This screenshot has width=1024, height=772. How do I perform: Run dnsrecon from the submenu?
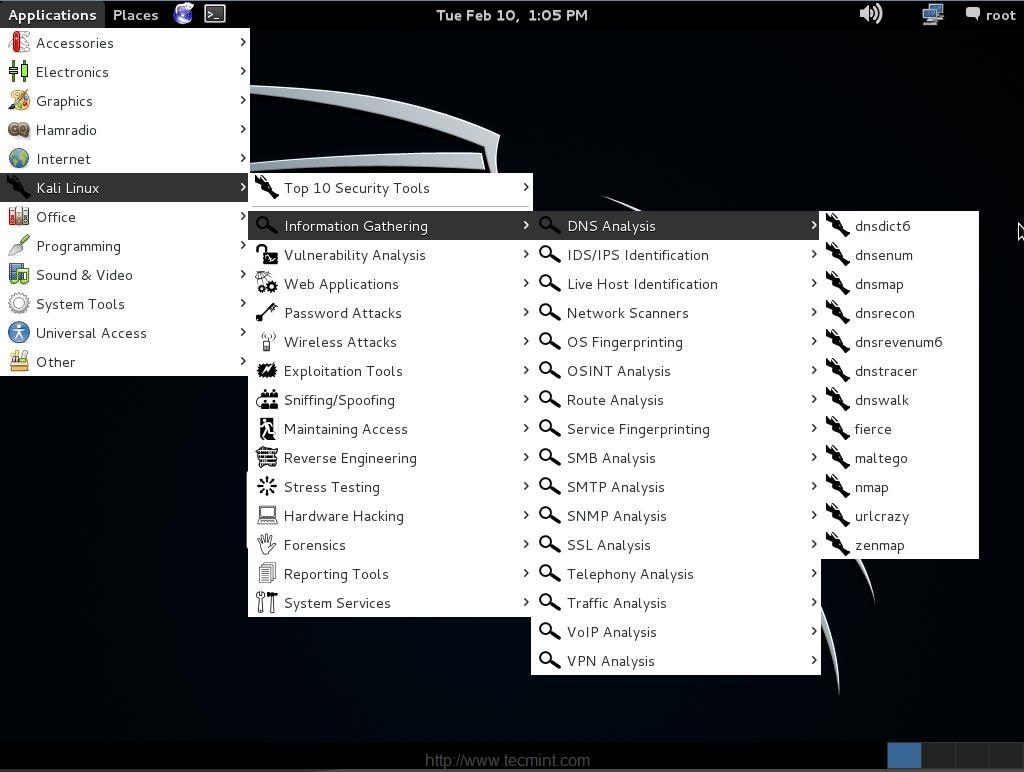point(884,313)
